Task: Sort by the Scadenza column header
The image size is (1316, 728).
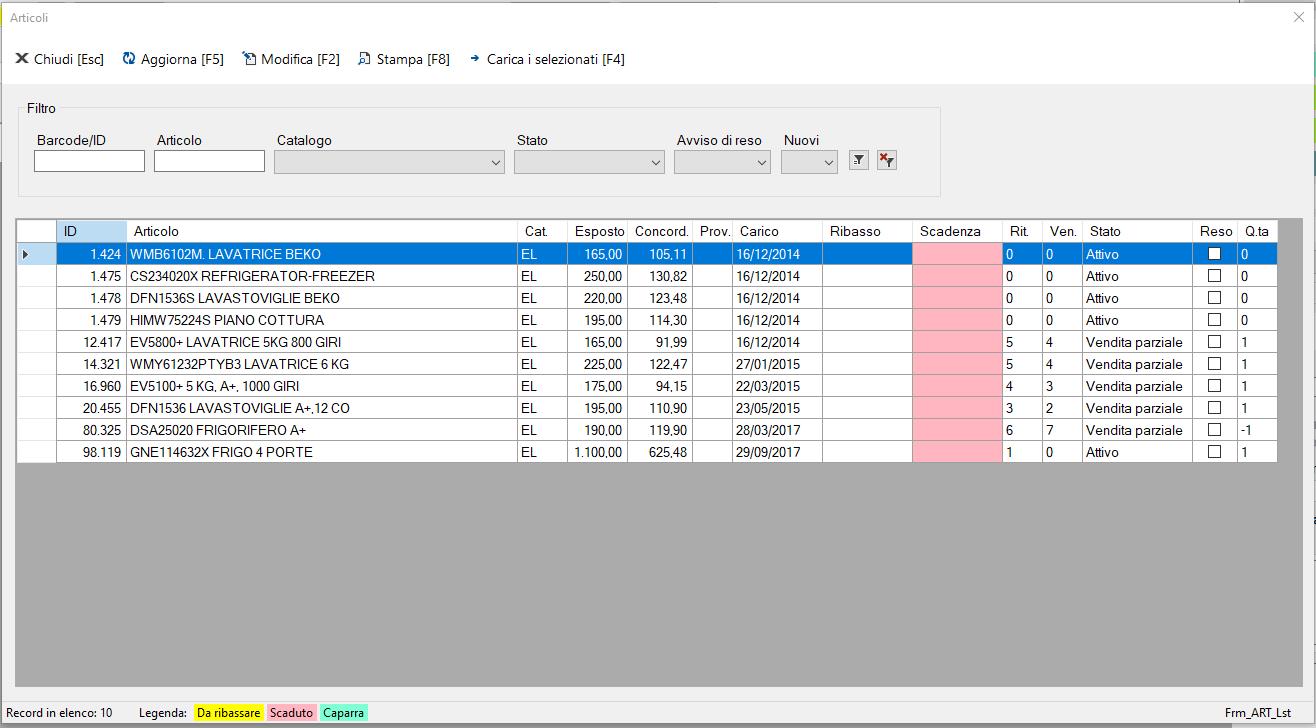Action: pyautogui.click(x=958, y=232)
